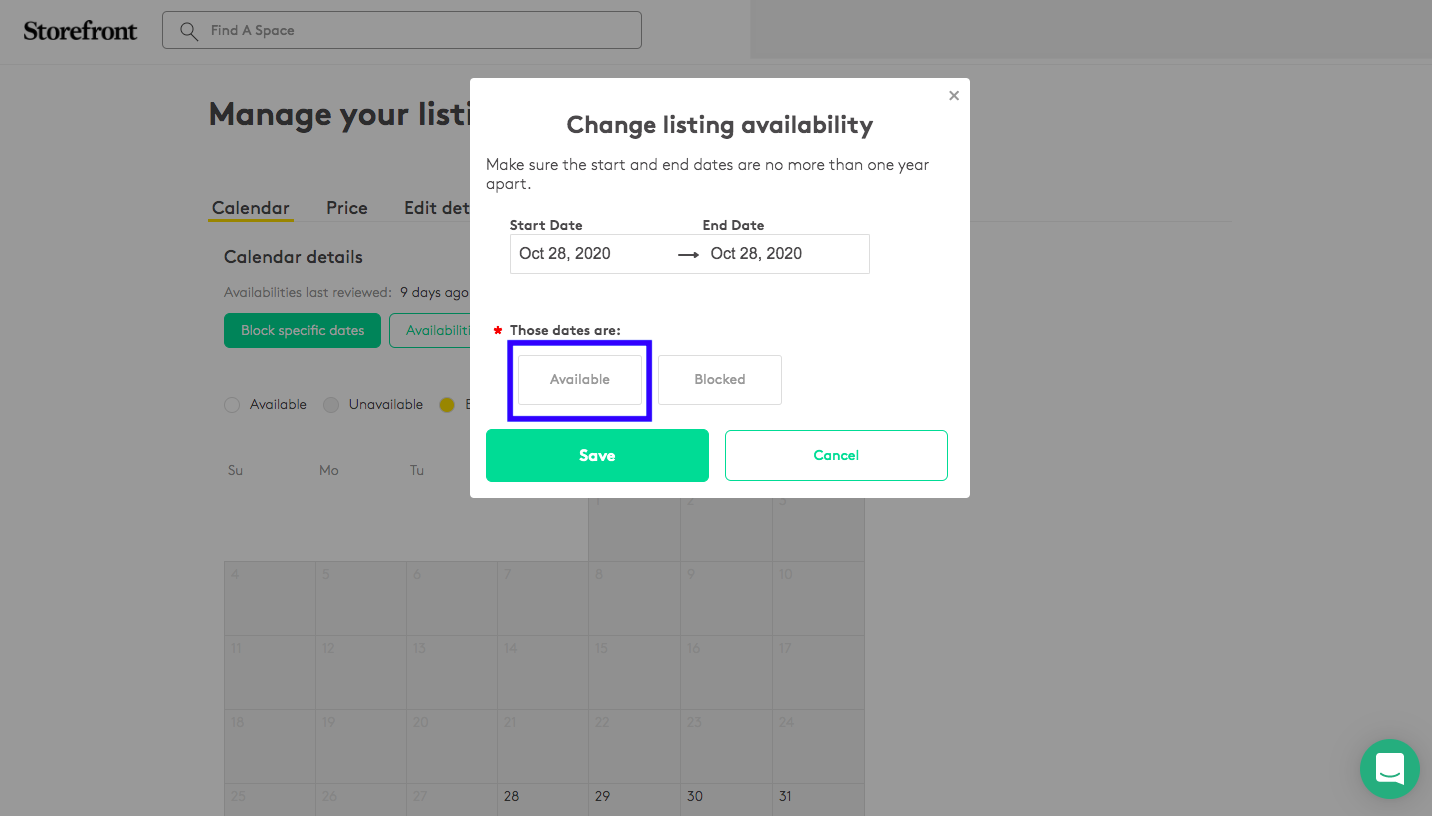Click the Available legend circle
Image resolution: width=1432 pixels, height=816 pixels.
[232, 405]
